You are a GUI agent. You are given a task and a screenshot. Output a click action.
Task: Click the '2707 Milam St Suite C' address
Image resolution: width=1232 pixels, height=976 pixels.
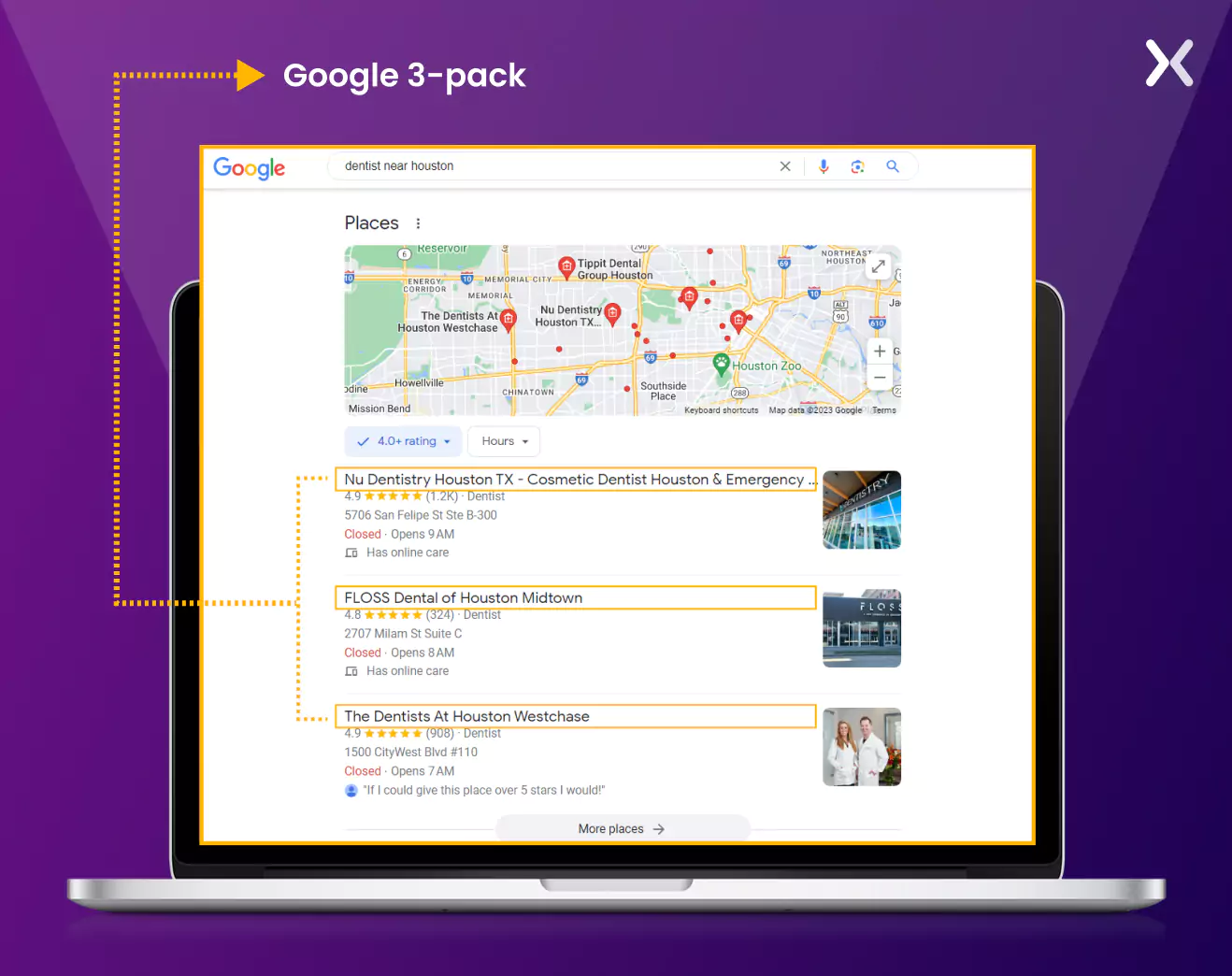pos(403,634)
